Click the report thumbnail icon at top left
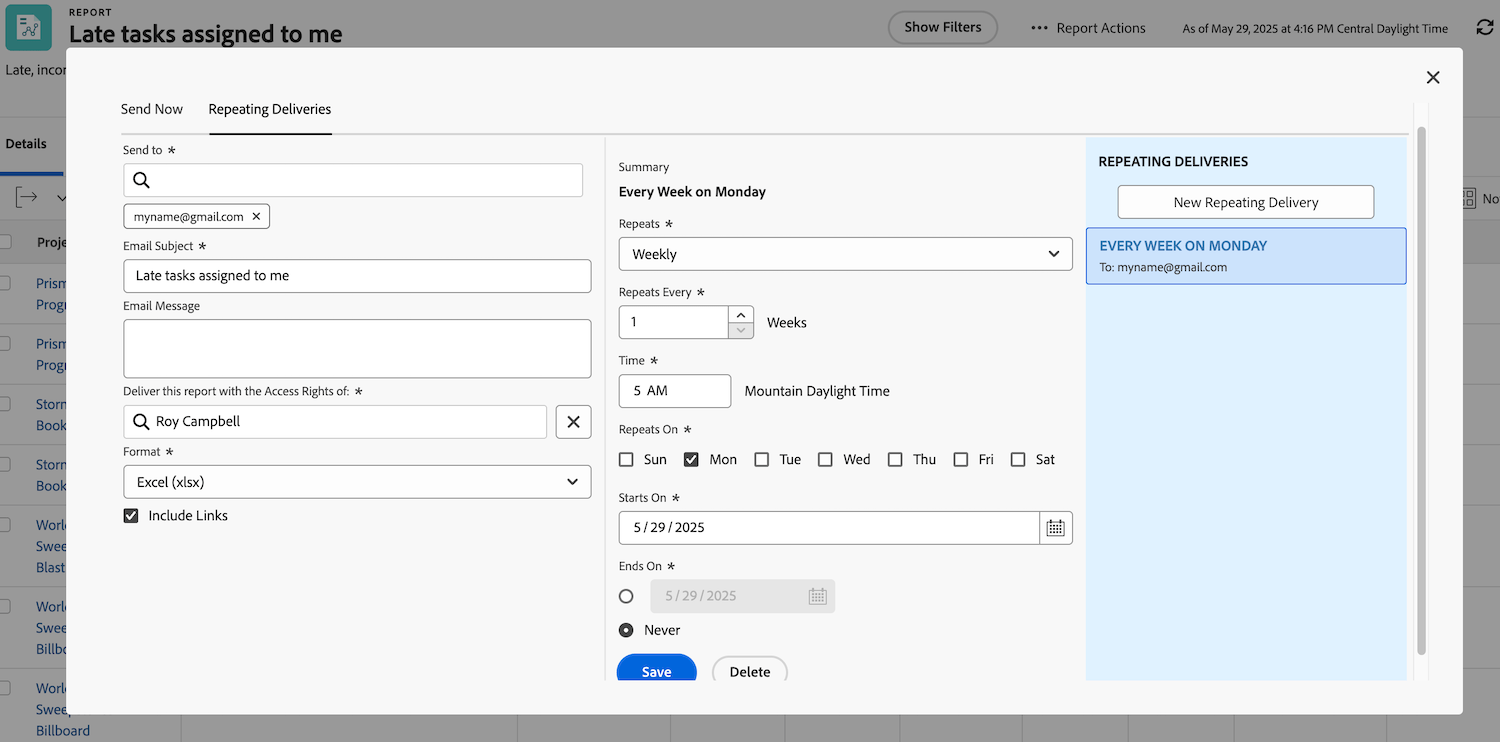1500x742 pixels. tap(27, 27)
